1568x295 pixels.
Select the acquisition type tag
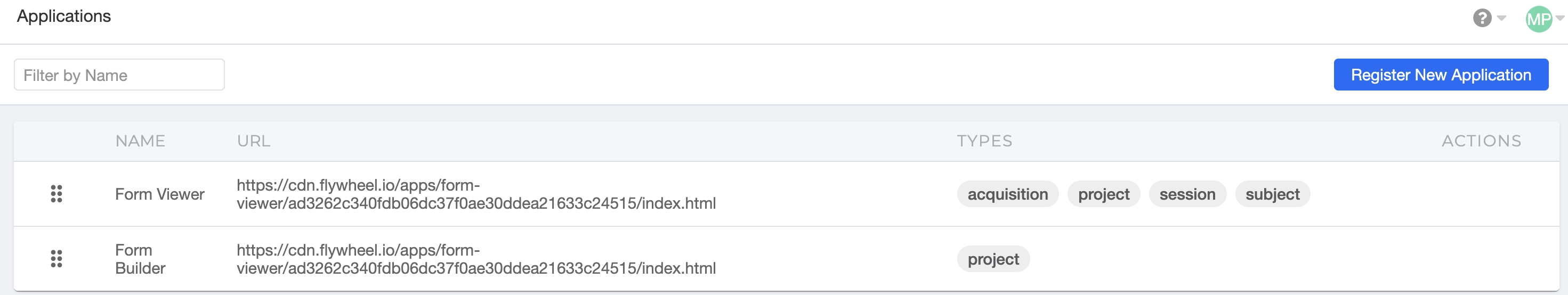(1007, 194)
